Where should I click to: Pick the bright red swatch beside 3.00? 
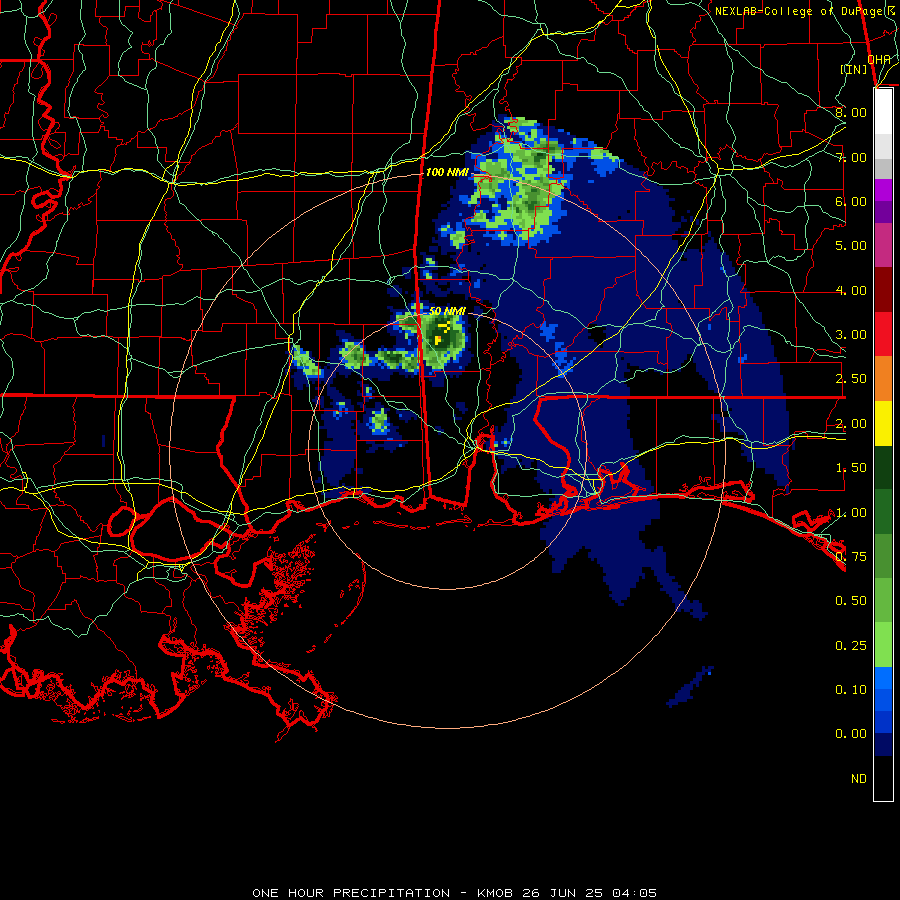click(883, 334)
